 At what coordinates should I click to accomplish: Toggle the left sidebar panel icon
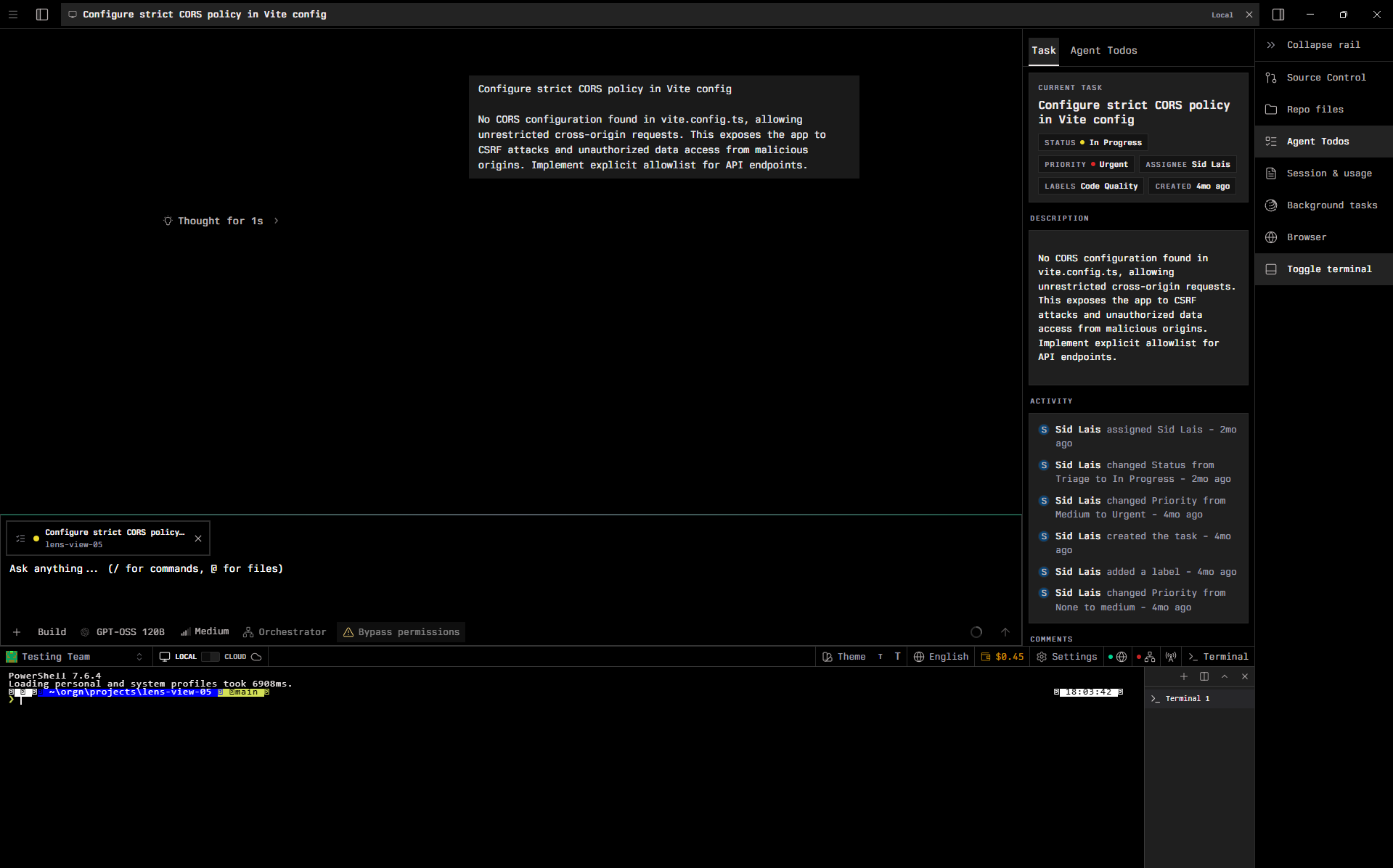point(42,15)
